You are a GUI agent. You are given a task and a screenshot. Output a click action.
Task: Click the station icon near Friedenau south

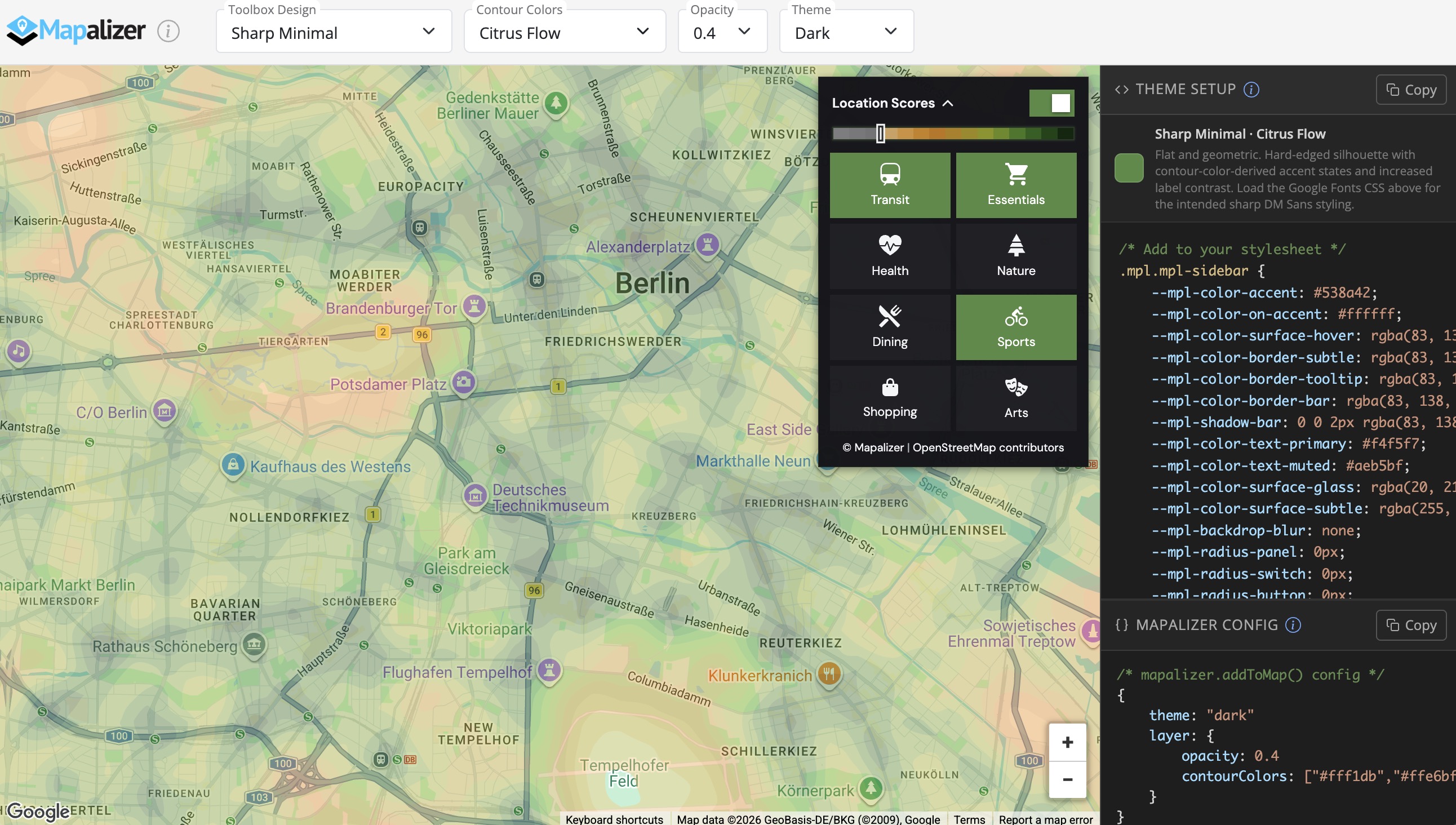coord(381,759)
